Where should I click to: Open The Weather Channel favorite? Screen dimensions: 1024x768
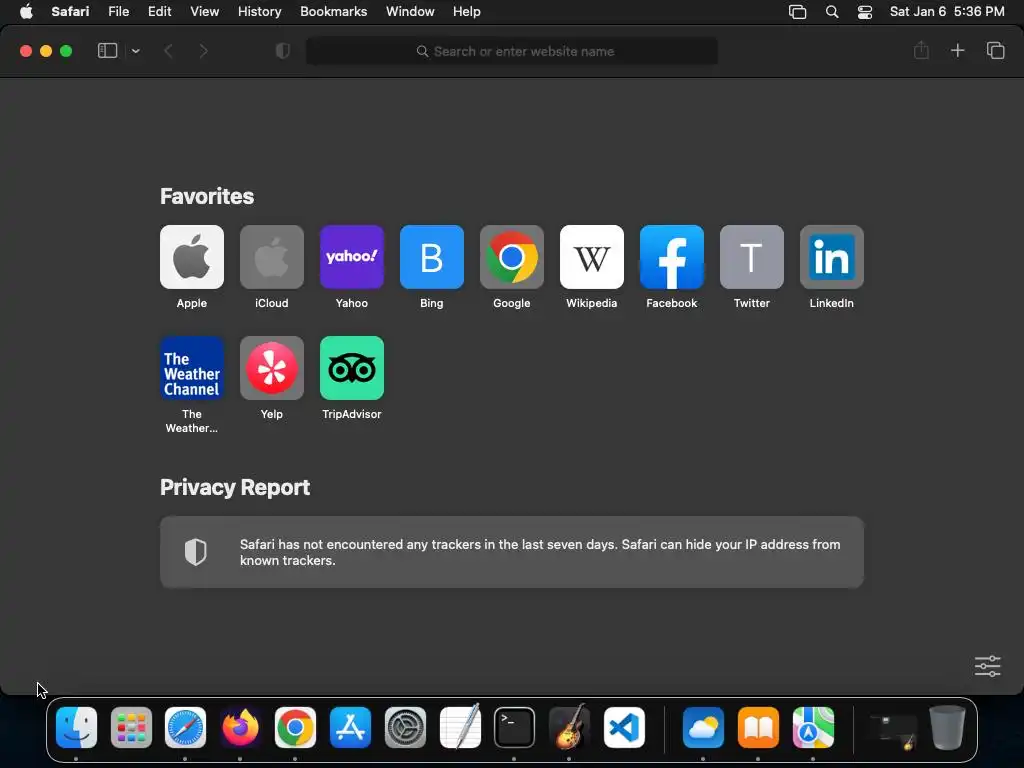[x=191, y=368]
